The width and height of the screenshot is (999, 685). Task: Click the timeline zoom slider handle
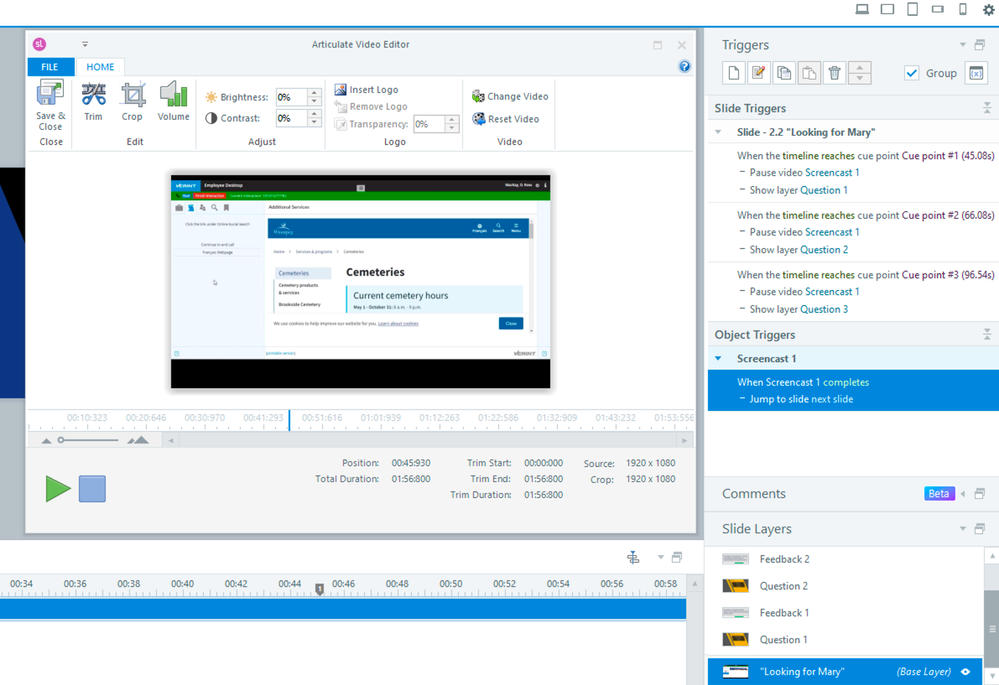pyautogui.click(x=61, y=440)
